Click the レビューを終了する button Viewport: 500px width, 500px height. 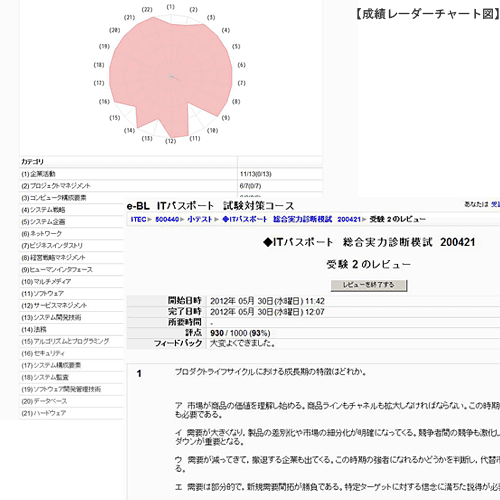point(369,285)
